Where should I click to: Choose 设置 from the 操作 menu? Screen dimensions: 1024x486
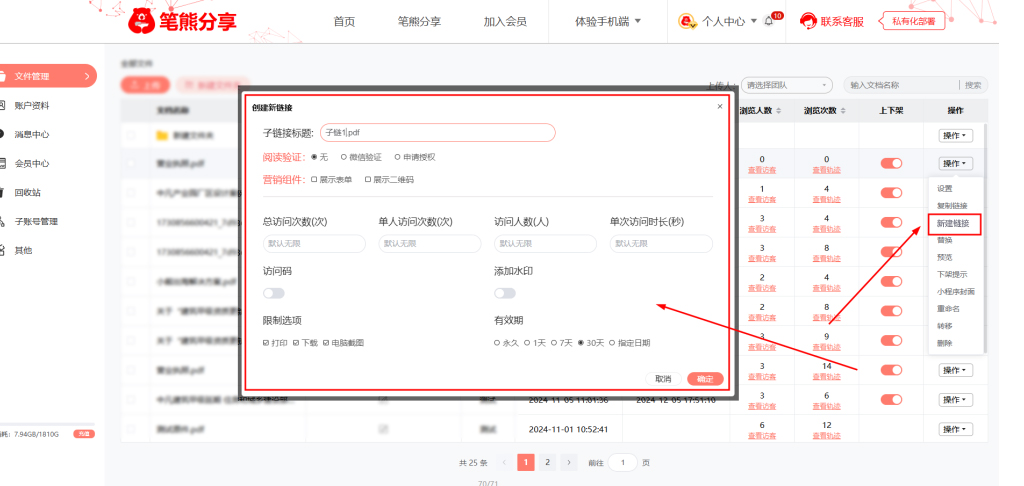tap(944, 189)
